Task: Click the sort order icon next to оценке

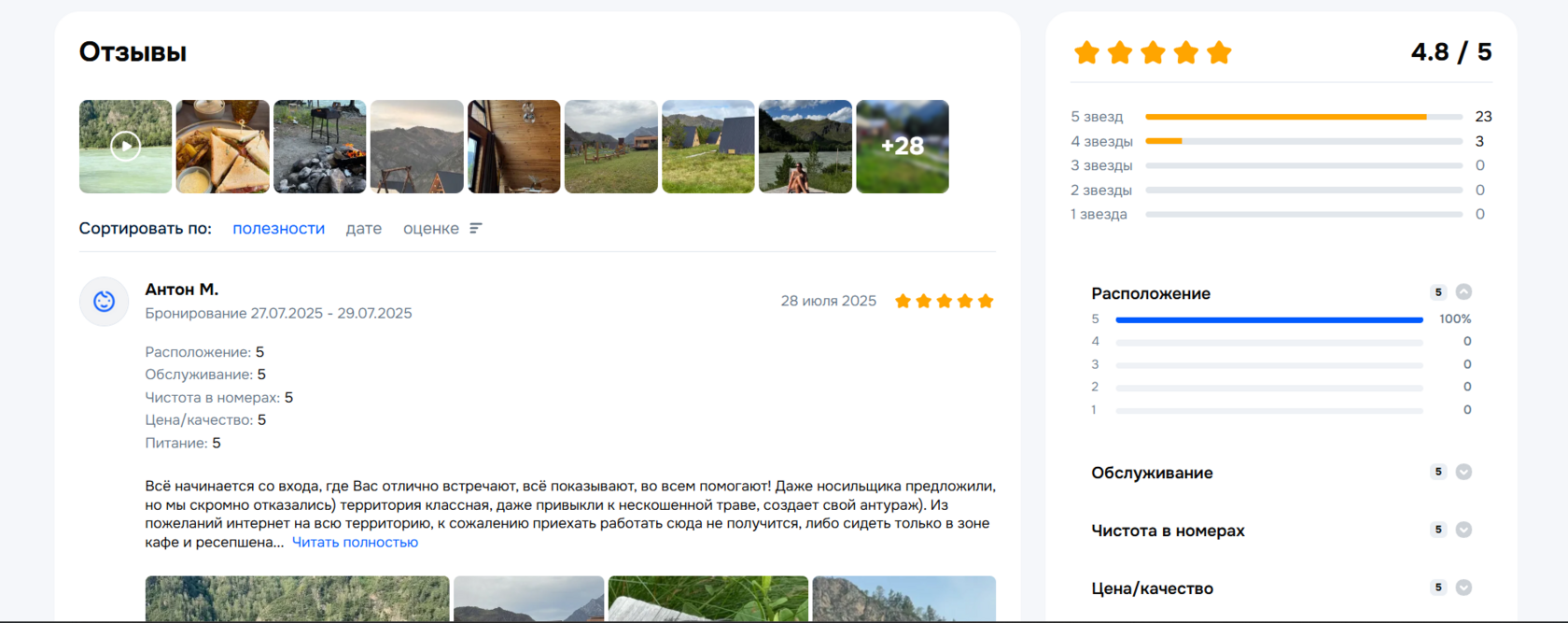Action: (x=476, y=228)
